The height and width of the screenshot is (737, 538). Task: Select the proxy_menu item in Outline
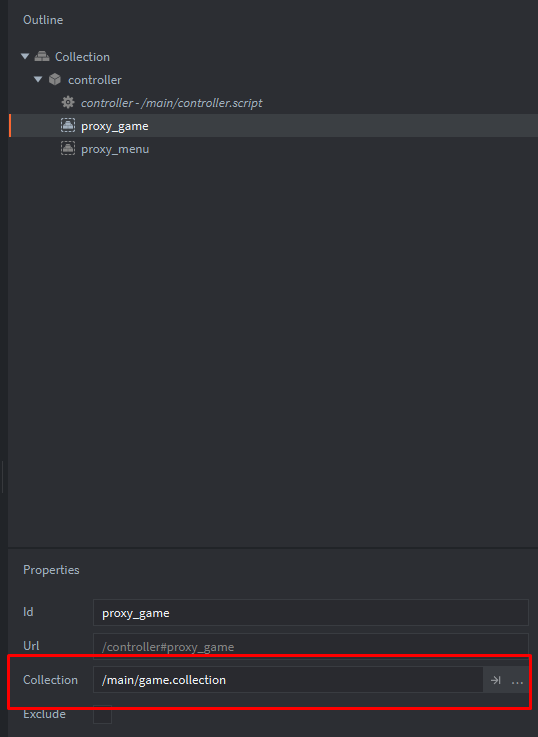115,149
